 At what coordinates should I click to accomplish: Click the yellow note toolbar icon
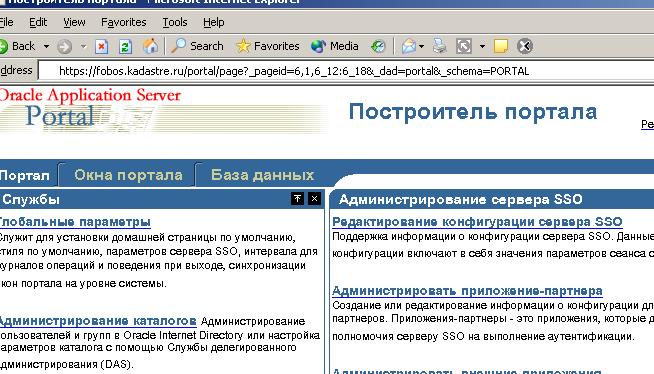coord(501,46)
